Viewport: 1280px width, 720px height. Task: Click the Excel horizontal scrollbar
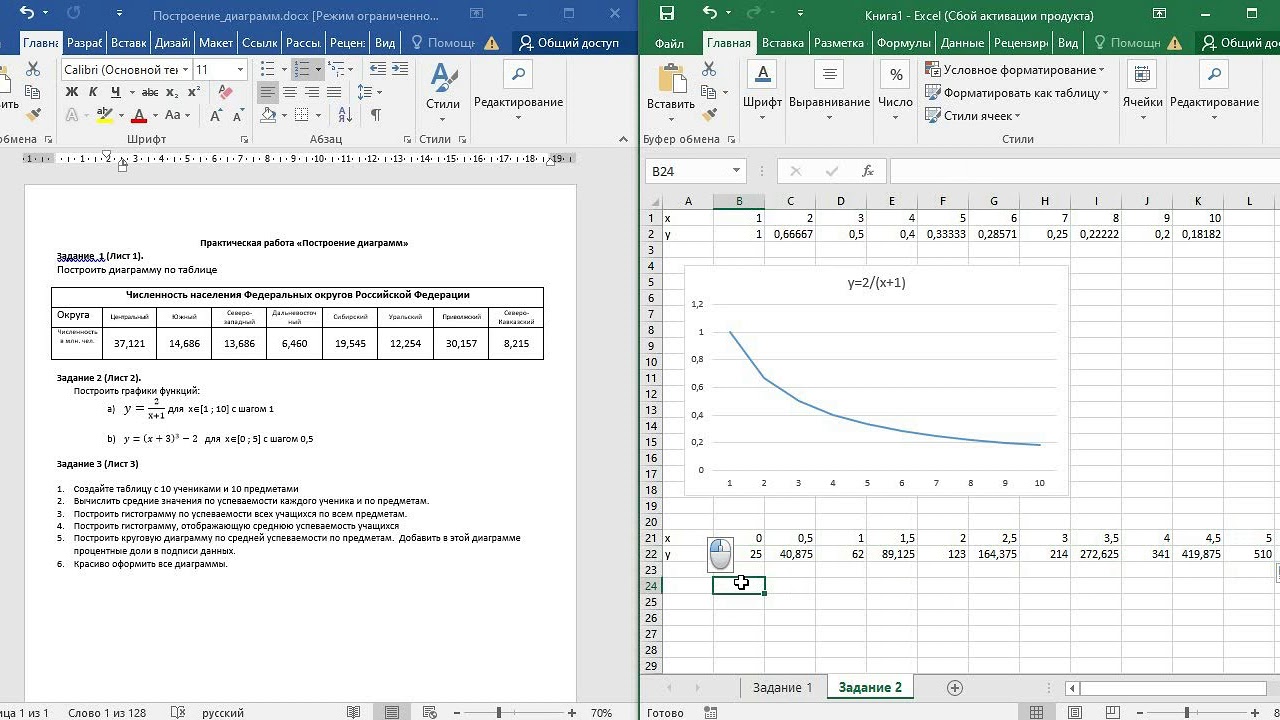1172,688
